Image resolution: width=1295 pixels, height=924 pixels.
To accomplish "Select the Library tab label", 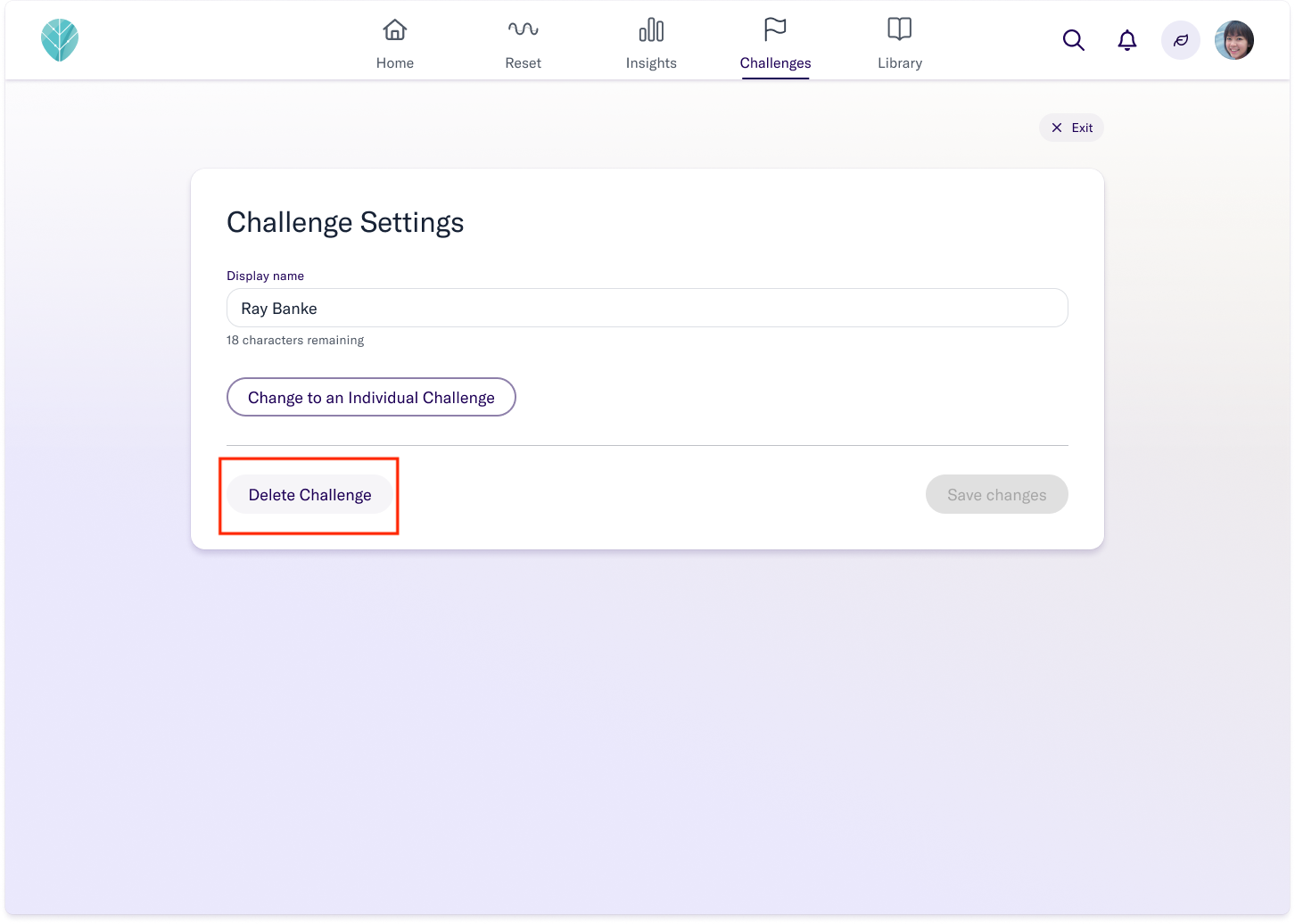I will tap(900, 63).
